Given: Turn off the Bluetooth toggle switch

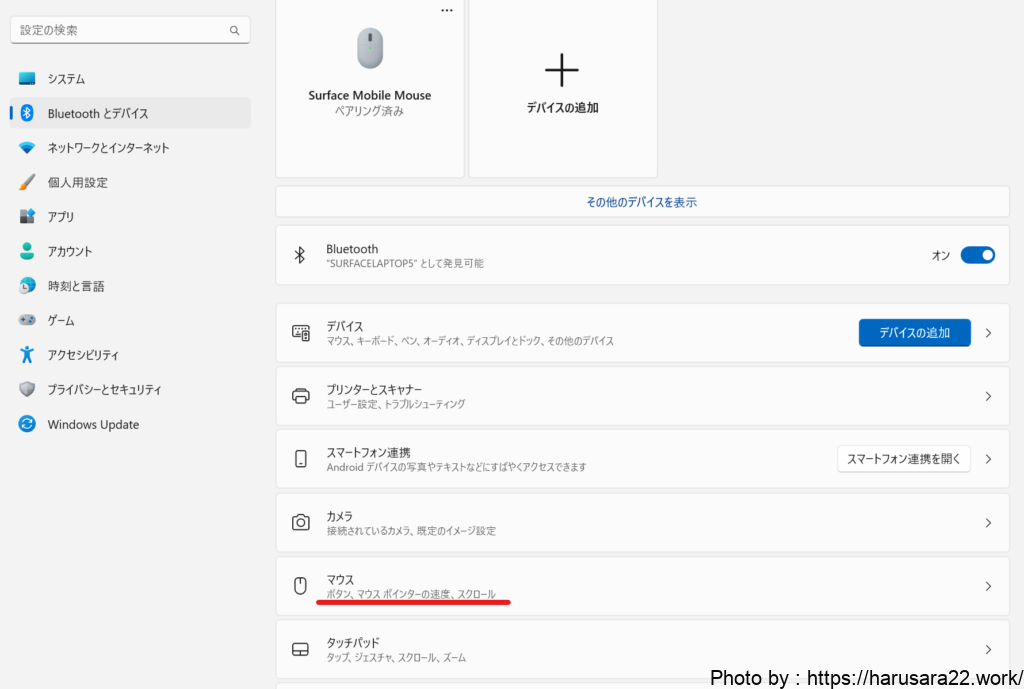Looking at the screenshot, I should [977, 255].
